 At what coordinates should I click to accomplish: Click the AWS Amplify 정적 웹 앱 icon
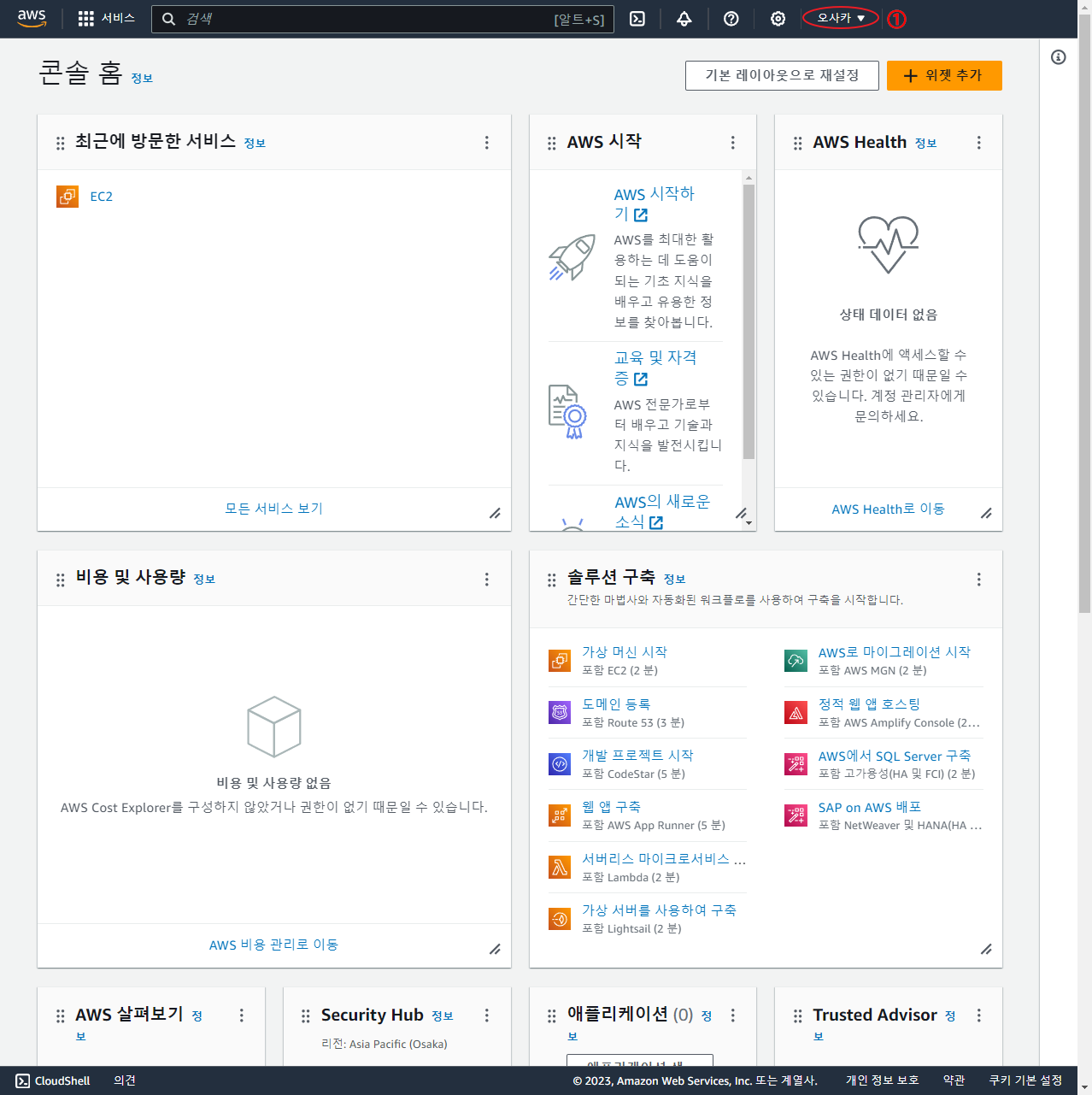point(796,712)
